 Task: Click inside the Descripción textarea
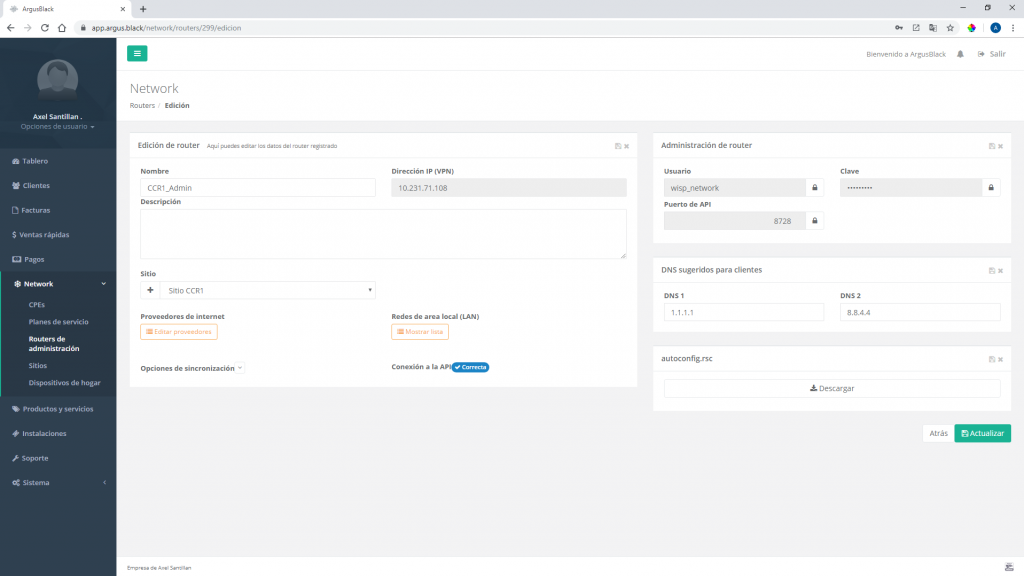coord(383,234)
